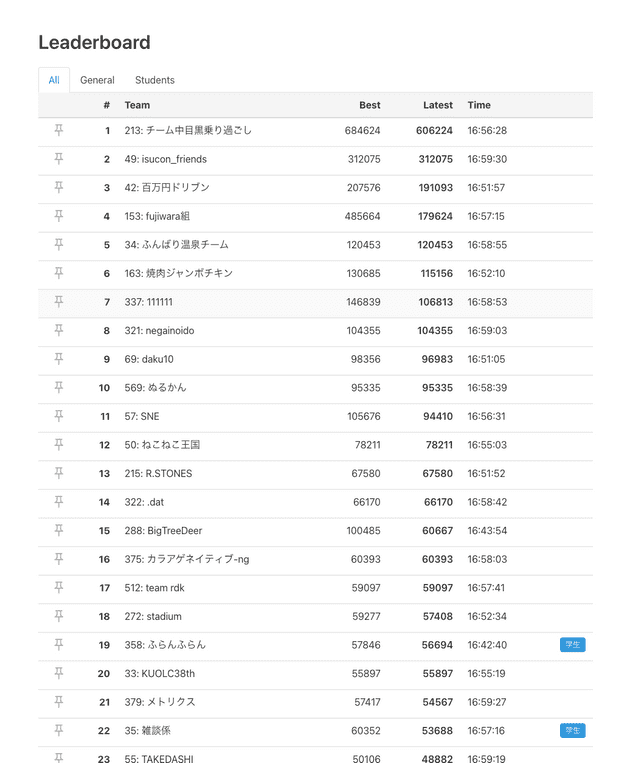Click the Latest column header
This screenshot has width=630, height=763.
pyautogui.click(x=437, y=105)
